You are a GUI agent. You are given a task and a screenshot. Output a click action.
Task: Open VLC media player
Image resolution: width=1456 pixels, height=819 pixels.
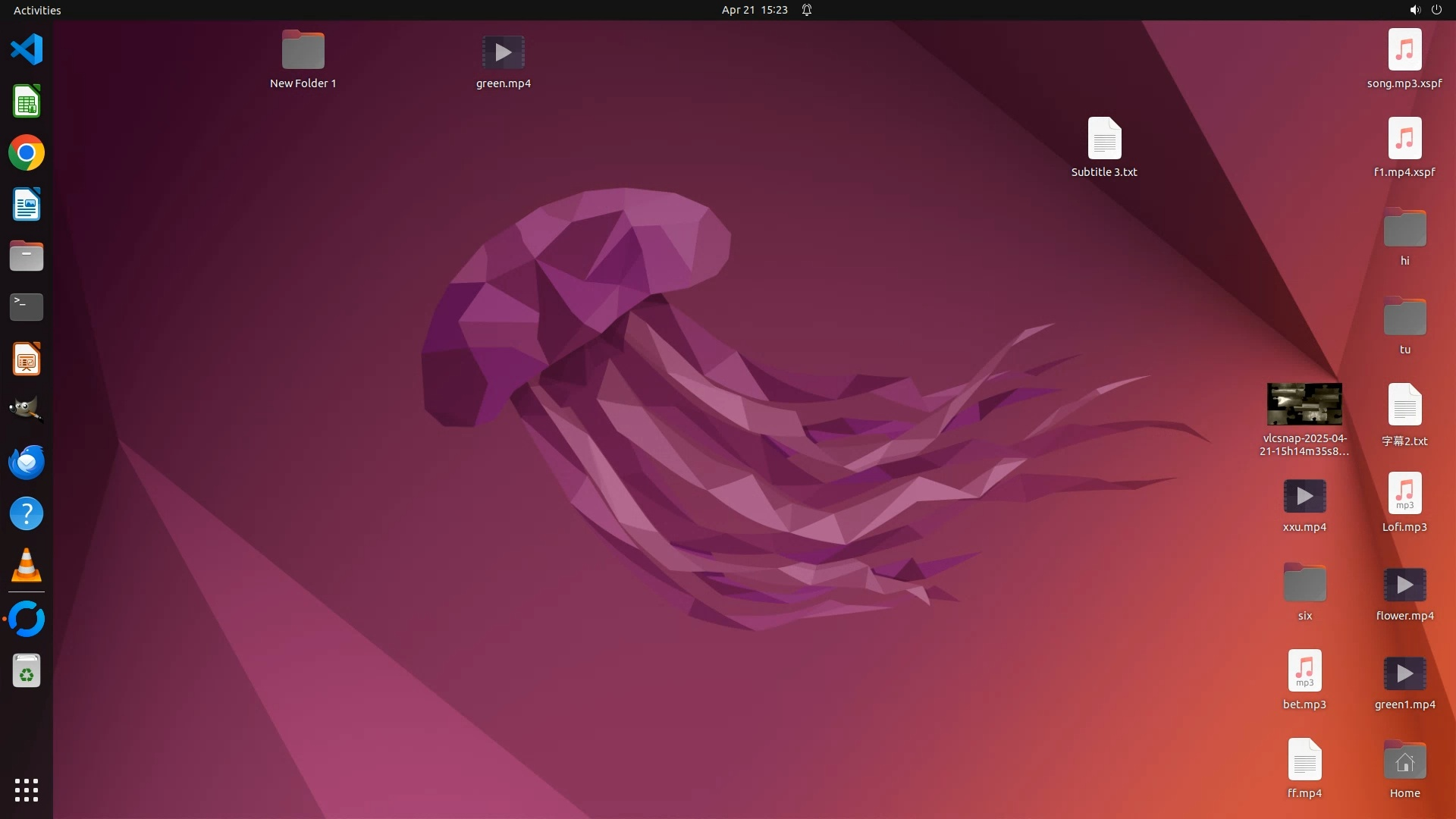point(27,566)
